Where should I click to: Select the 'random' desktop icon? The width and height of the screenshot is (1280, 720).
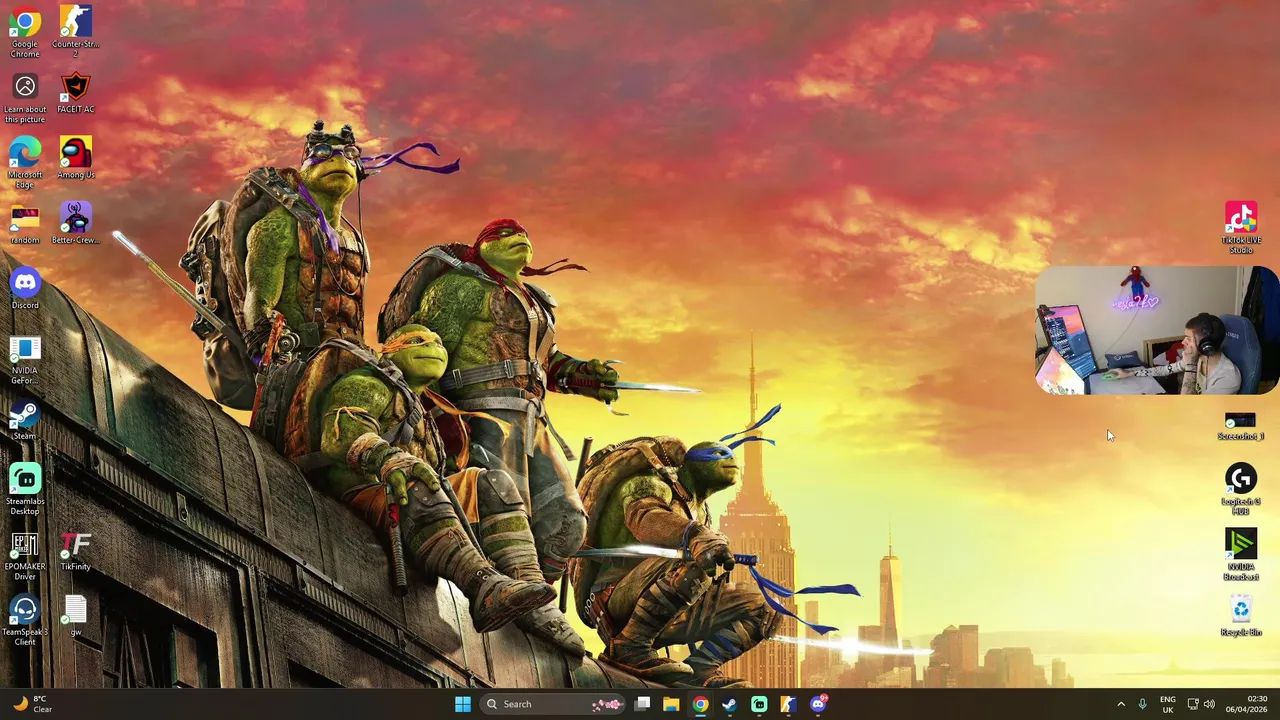(x=25, y=224)
